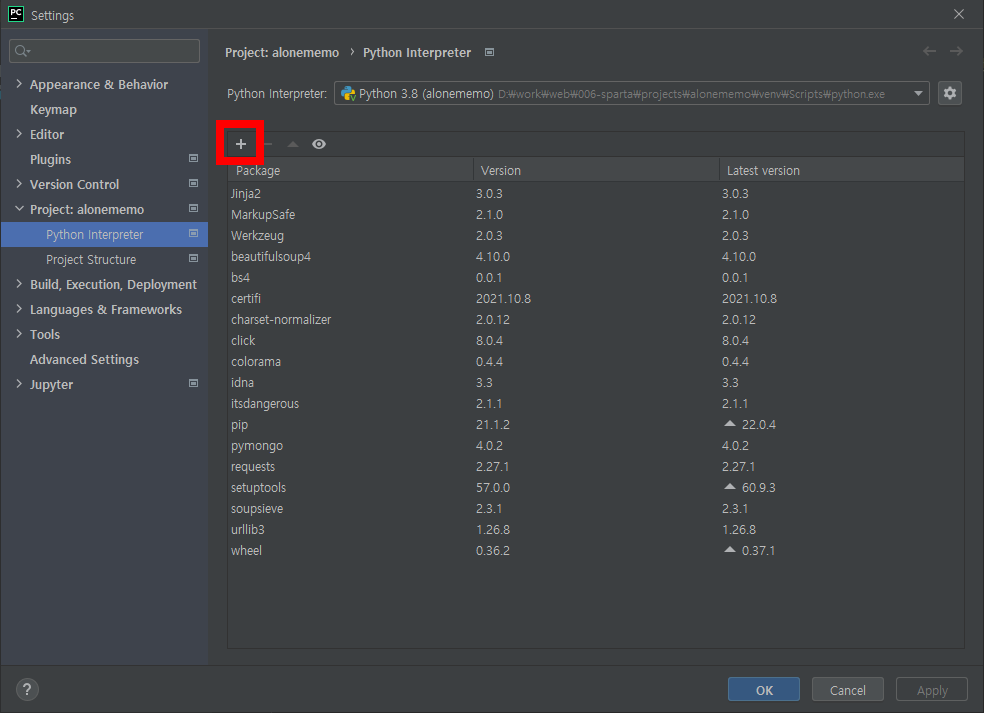This screenshot has height=713, width=984.
Task: Select the setuptools package row
Action: pyautogui.click(x=596, y=488)
